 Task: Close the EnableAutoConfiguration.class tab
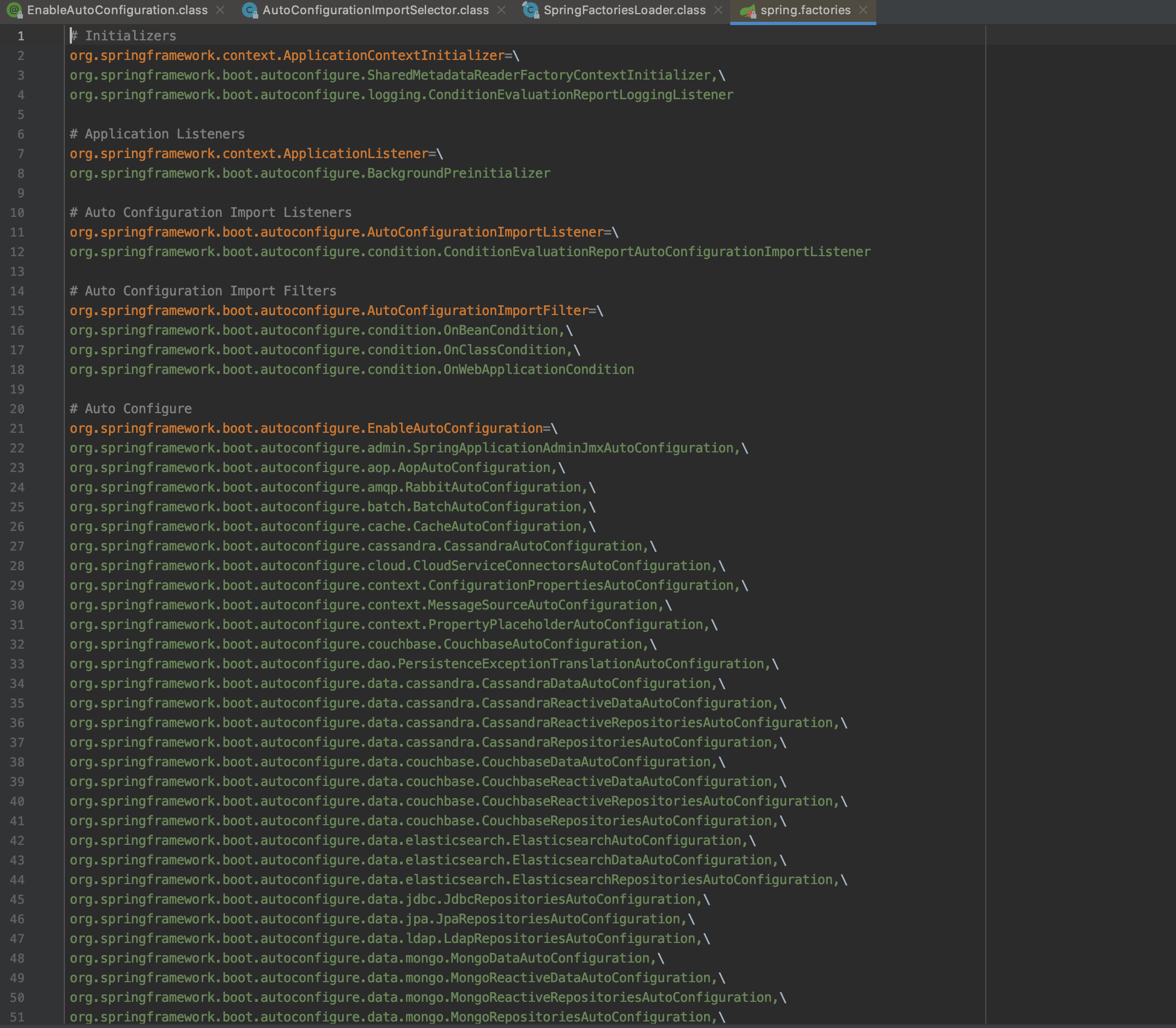coord(220,10)
